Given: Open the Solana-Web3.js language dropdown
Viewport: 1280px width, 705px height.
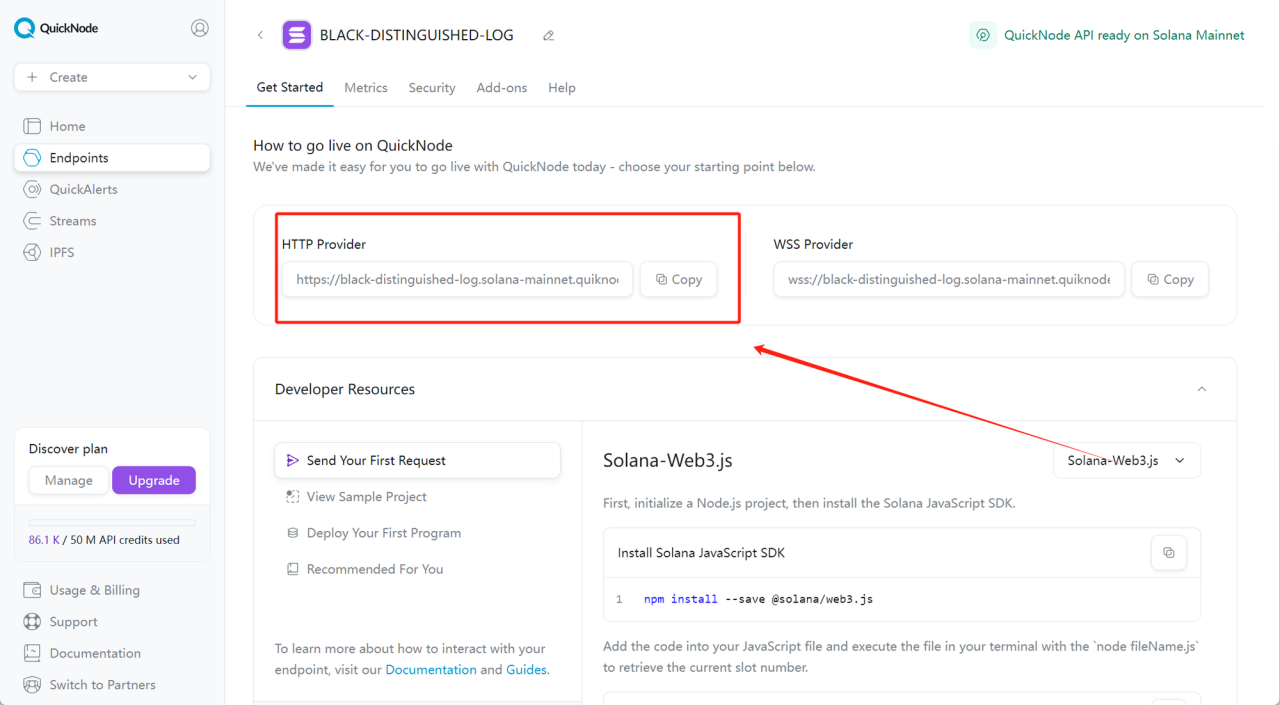Looking at the screenshot, I should (x=1126, y=460).
